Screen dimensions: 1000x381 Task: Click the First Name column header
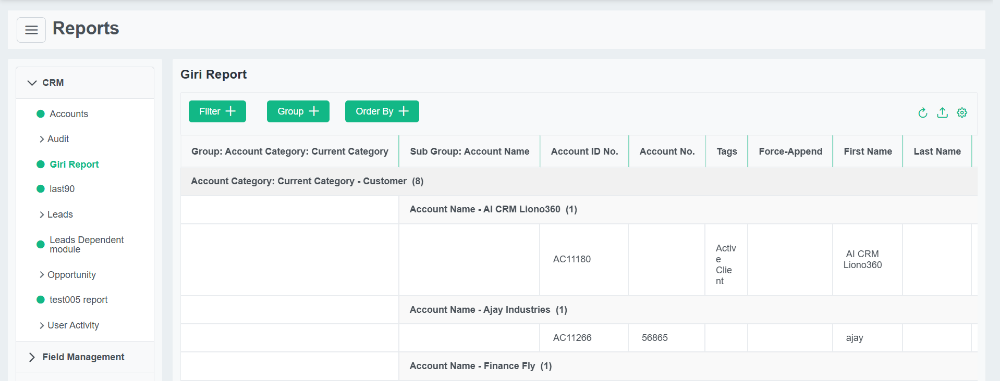(867, 151)
